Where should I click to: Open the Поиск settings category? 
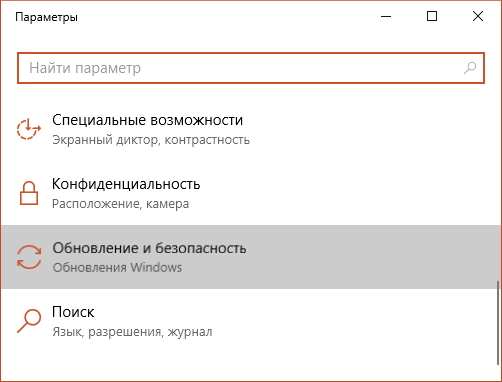click(251, 321)
